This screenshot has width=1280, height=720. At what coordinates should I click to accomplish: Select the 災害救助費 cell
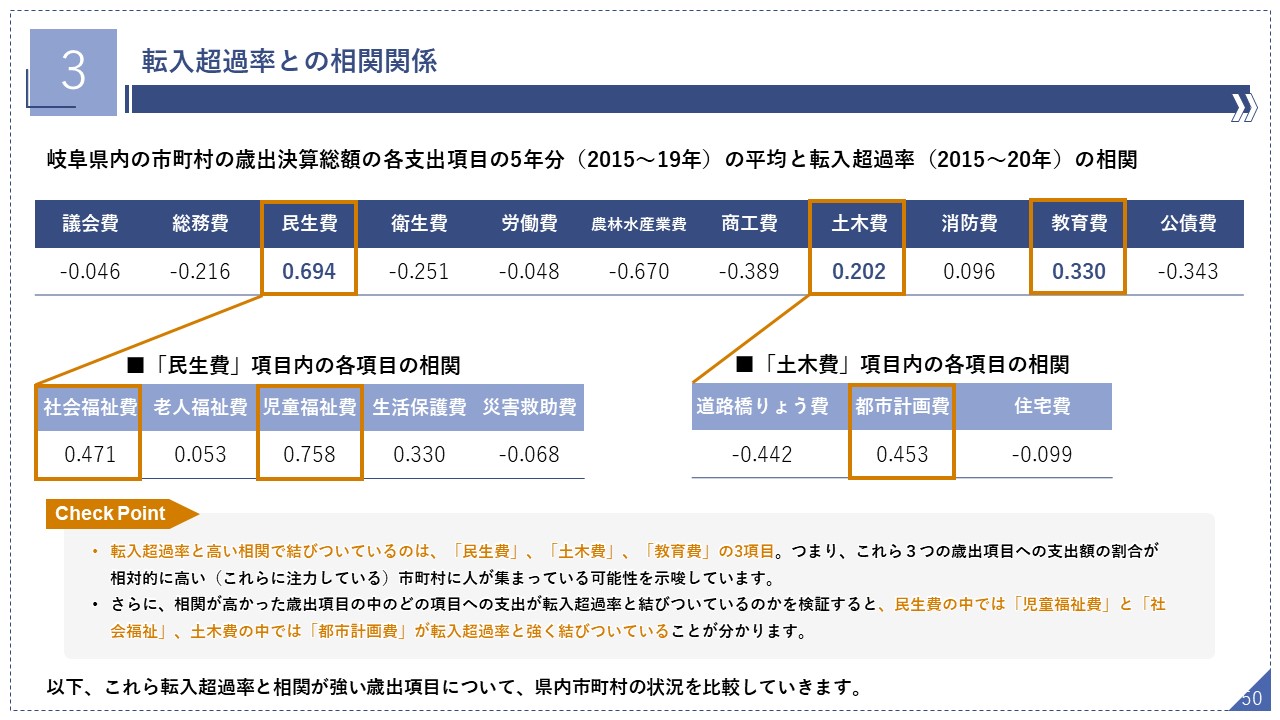click(x=530, y=408)
